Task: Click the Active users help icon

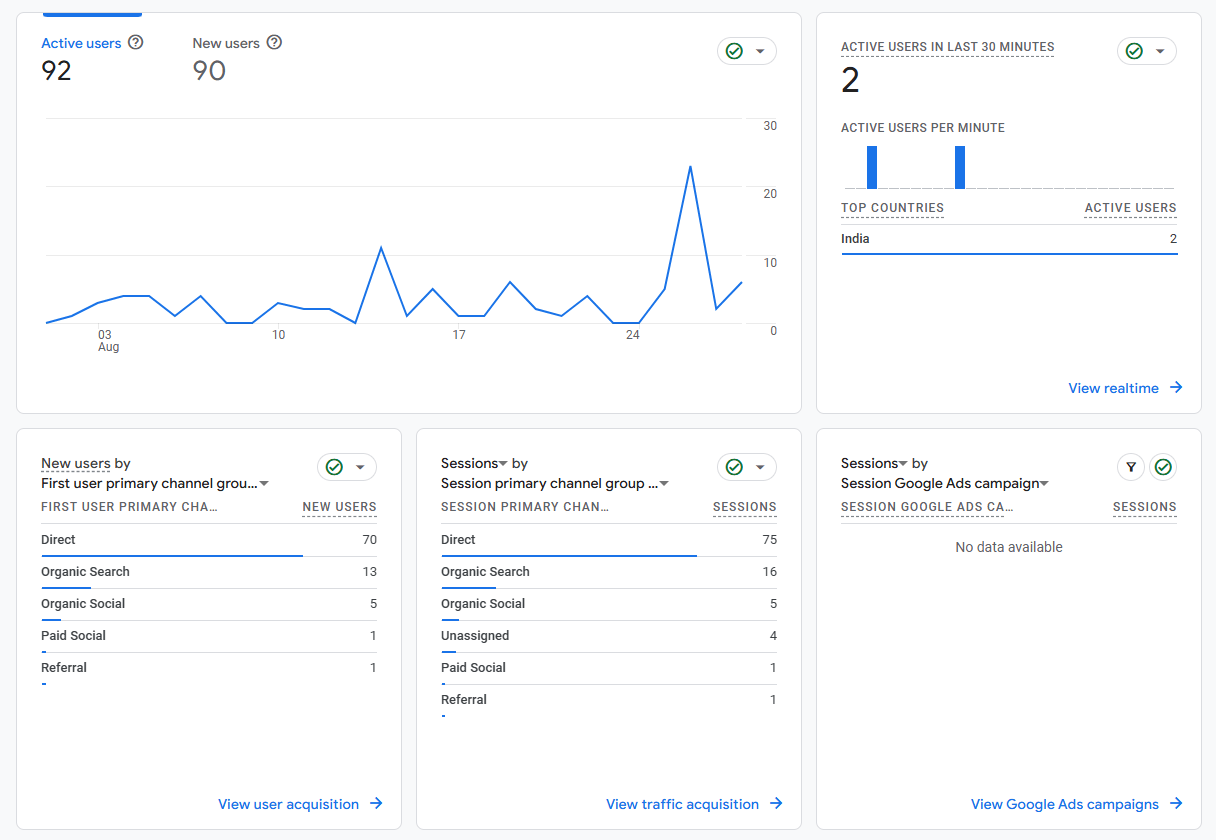Action: tap(136, 43)
